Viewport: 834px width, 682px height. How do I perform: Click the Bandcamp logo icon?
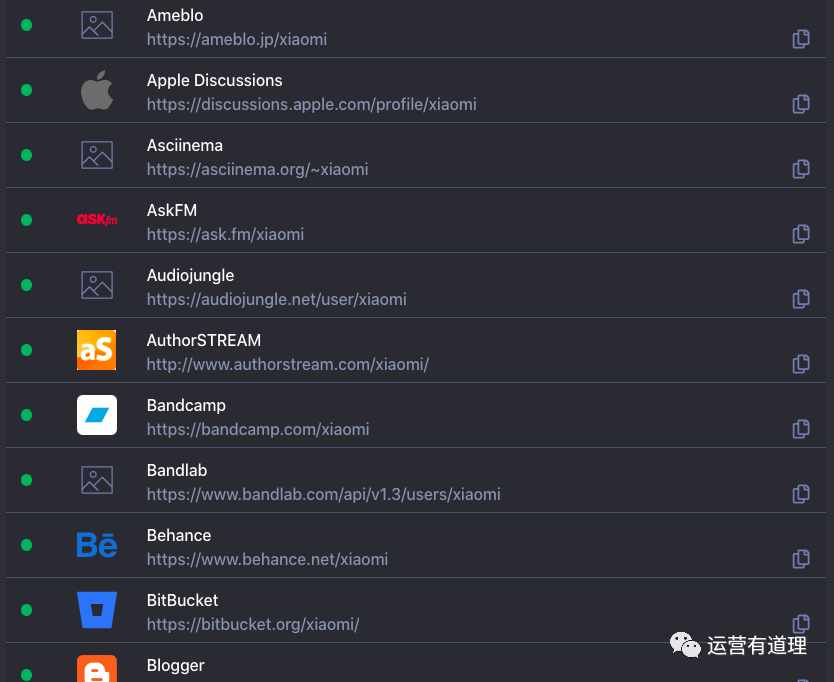click(97, 415)
